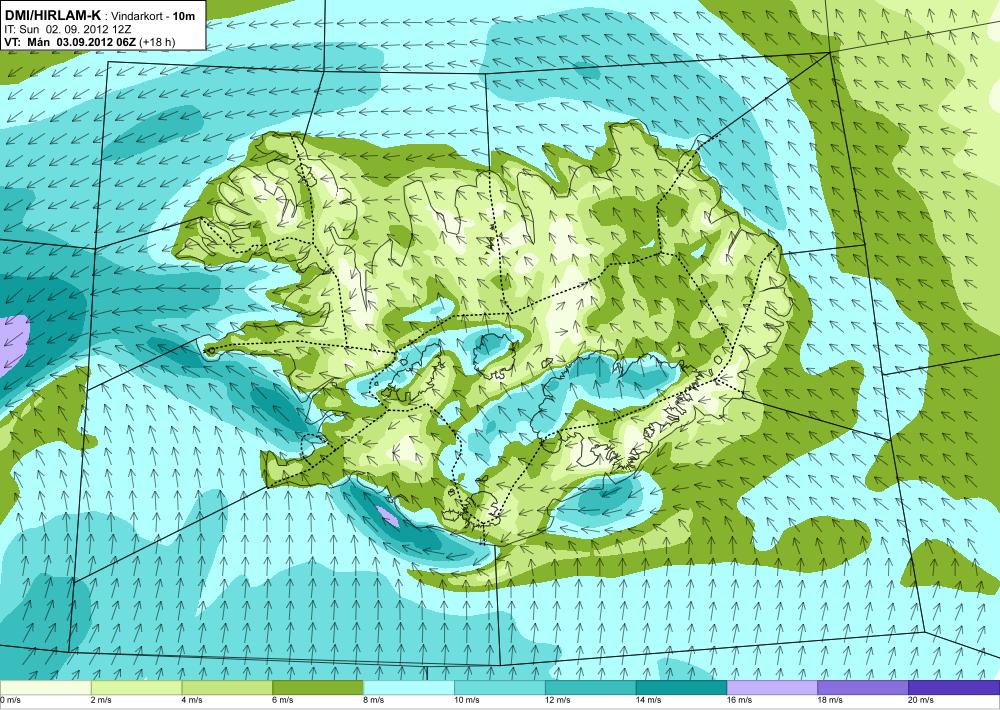Viewport: 1000px width, 710px height.
Task: Click the 6 m/s dark green legend swatch
Action: [318, 688]
